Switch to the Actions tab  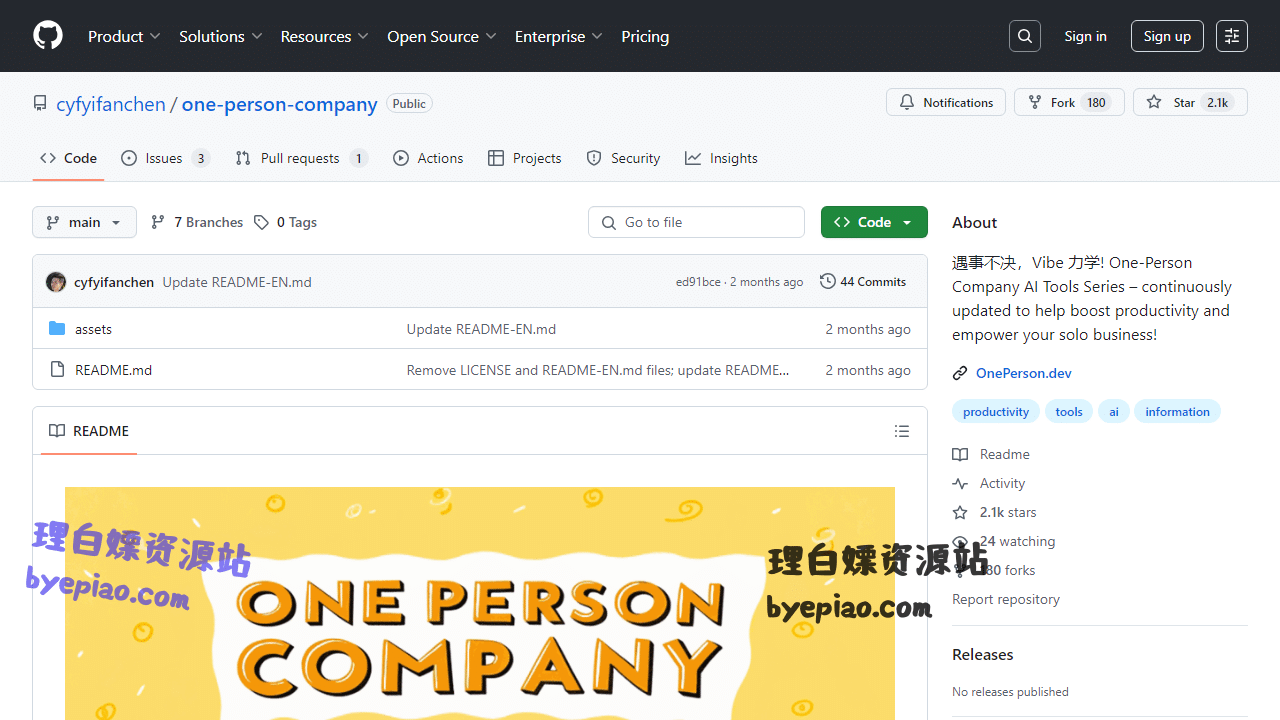click(x=428, y=158)
